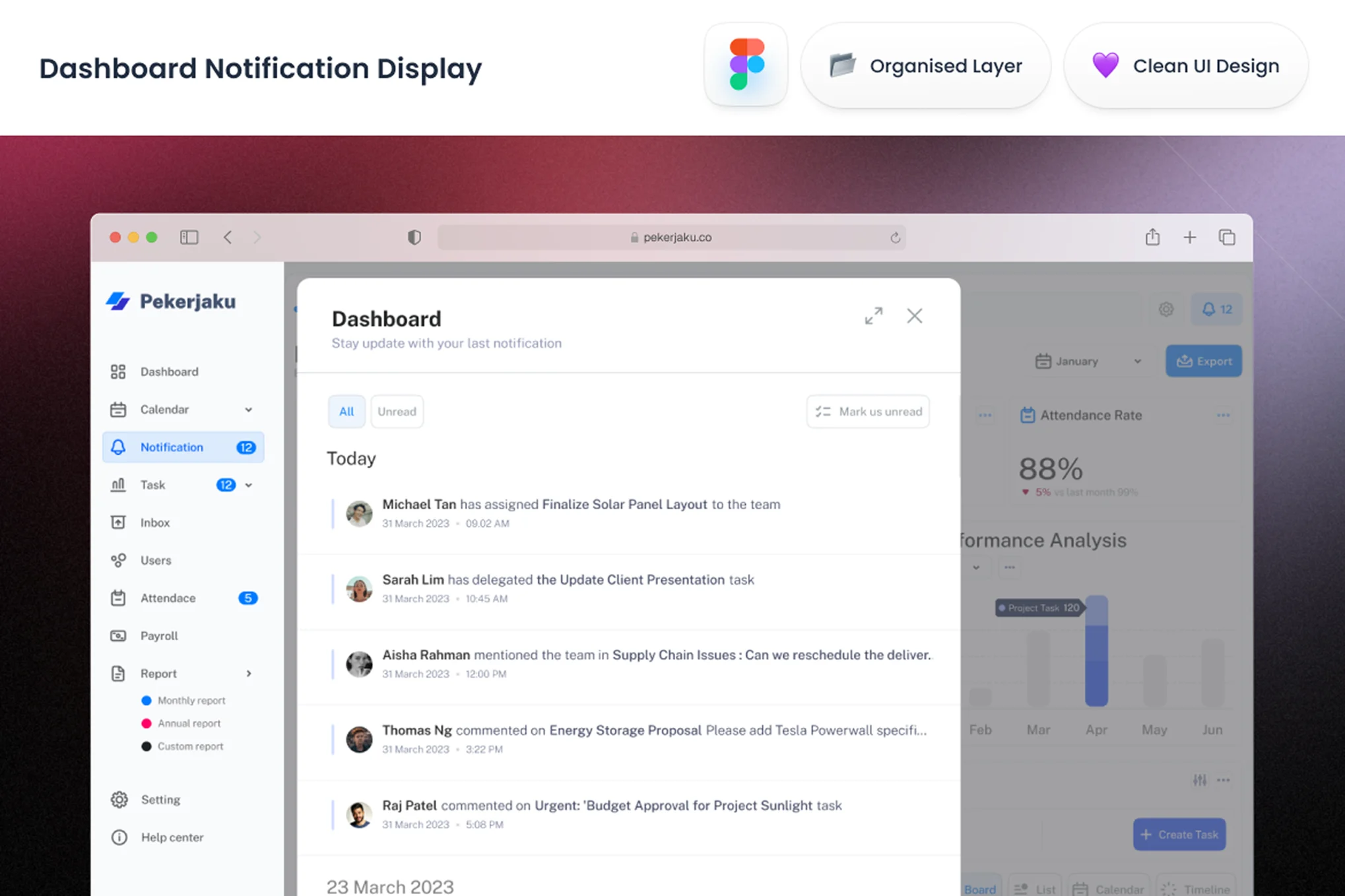Open the Performance Analysis dropdown chevron
Viewport: 1345px width, 896px height.
pos(976,567)
